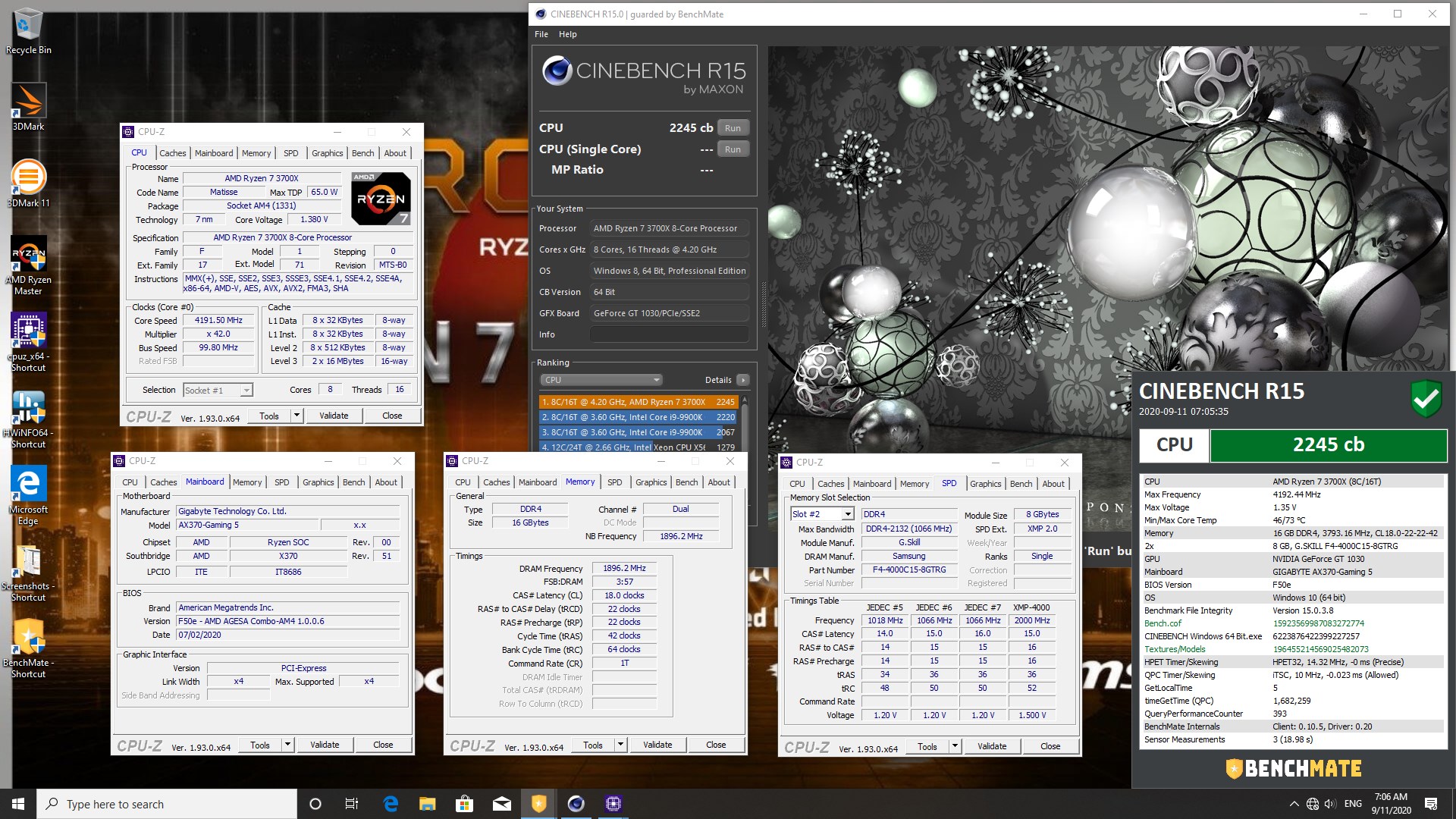
Task: Open Microsoft Store from taskbar
Action: point(464,804)
